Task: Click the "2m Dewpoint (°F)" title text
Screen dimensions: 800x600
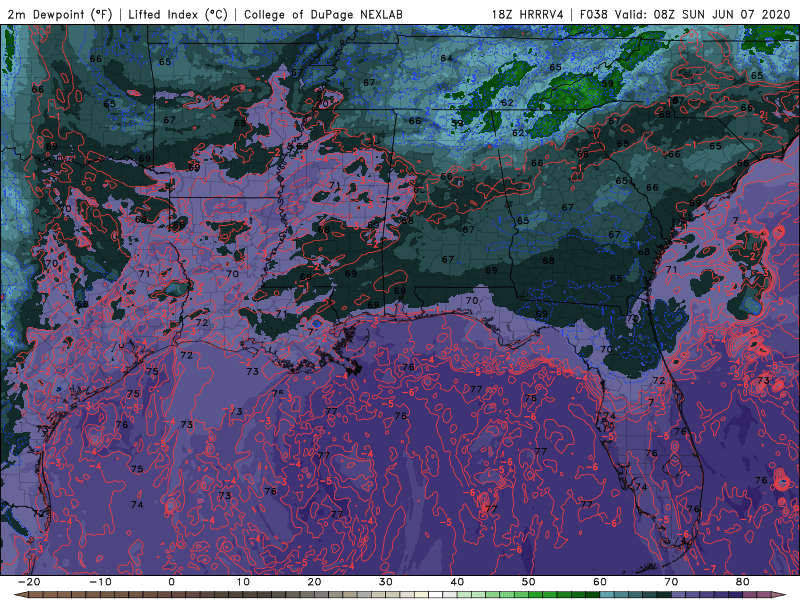Action: point(60,14)
